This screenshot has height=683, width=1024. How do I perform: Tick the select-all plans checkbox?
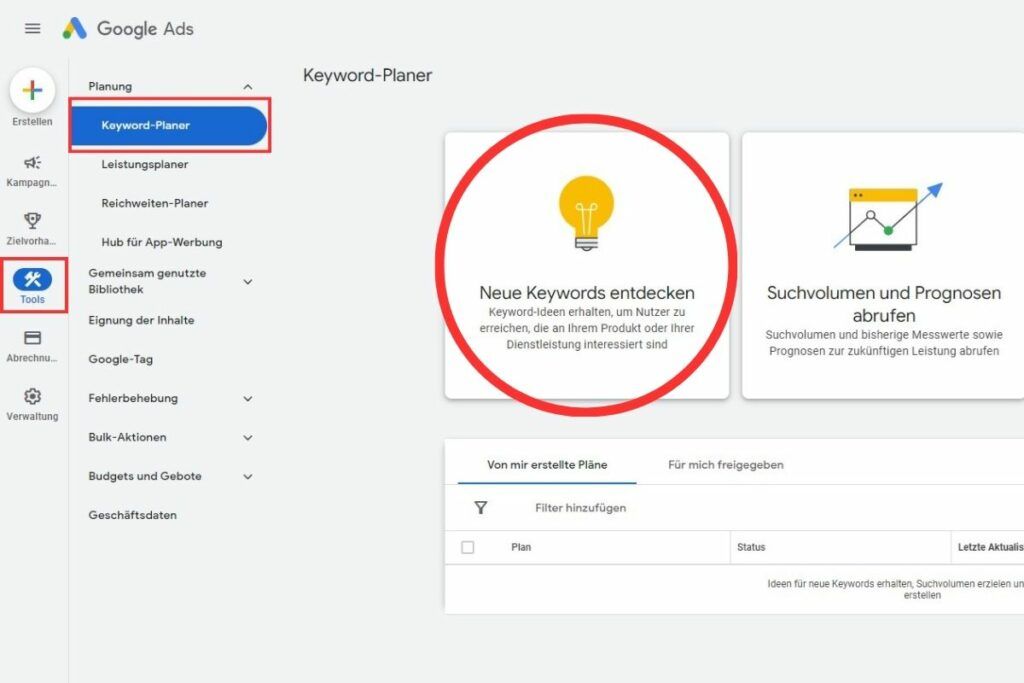[468, 547]
